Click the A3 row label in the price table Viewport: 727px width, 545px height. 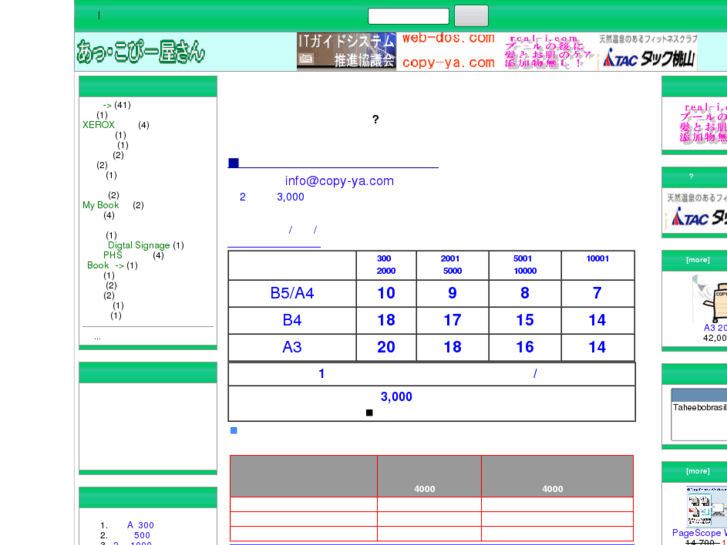(x=292, y=347)
